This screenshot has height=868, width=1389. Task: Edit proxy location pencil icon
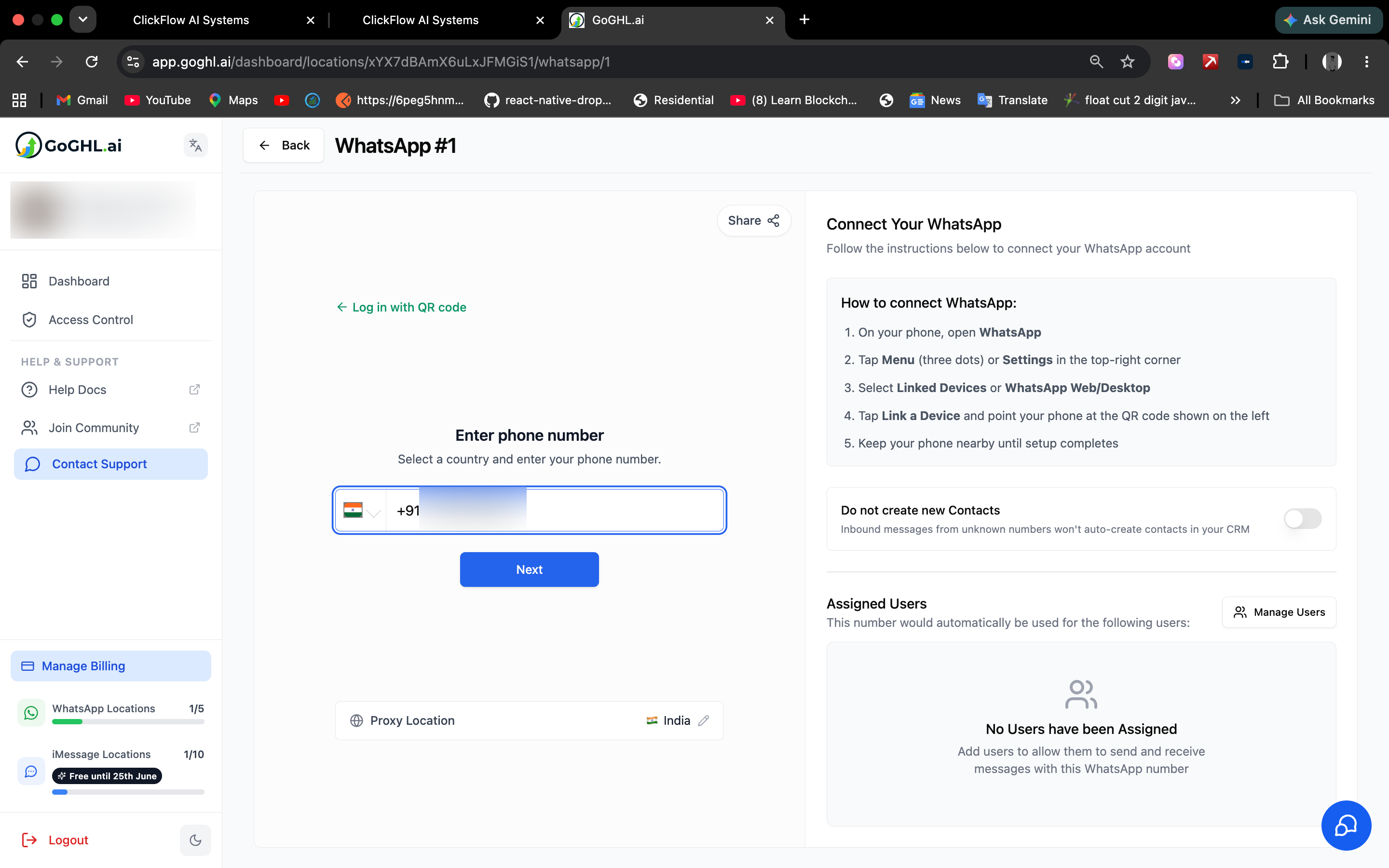[704, 720]
